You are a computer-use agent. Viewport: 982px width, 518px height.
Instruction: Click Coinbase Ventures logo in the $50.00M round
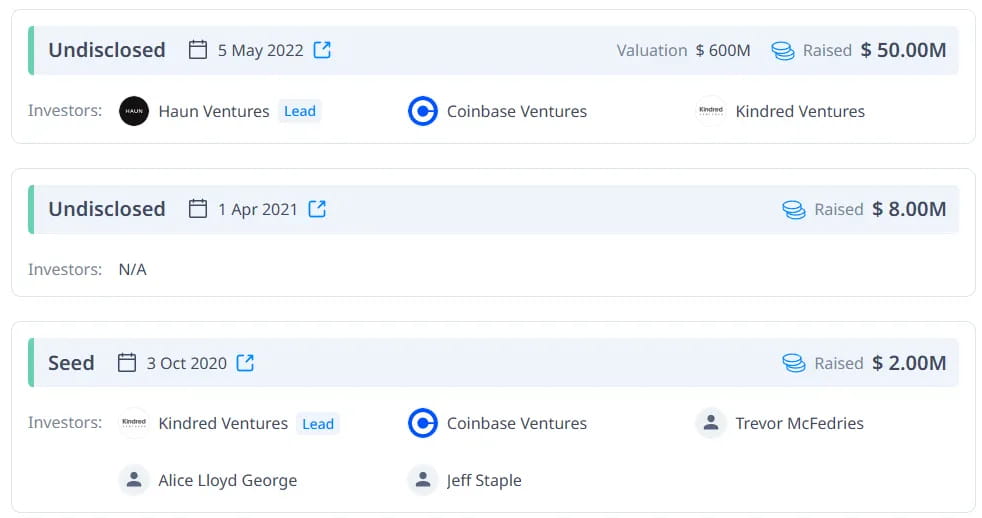(x=423, y=111)
